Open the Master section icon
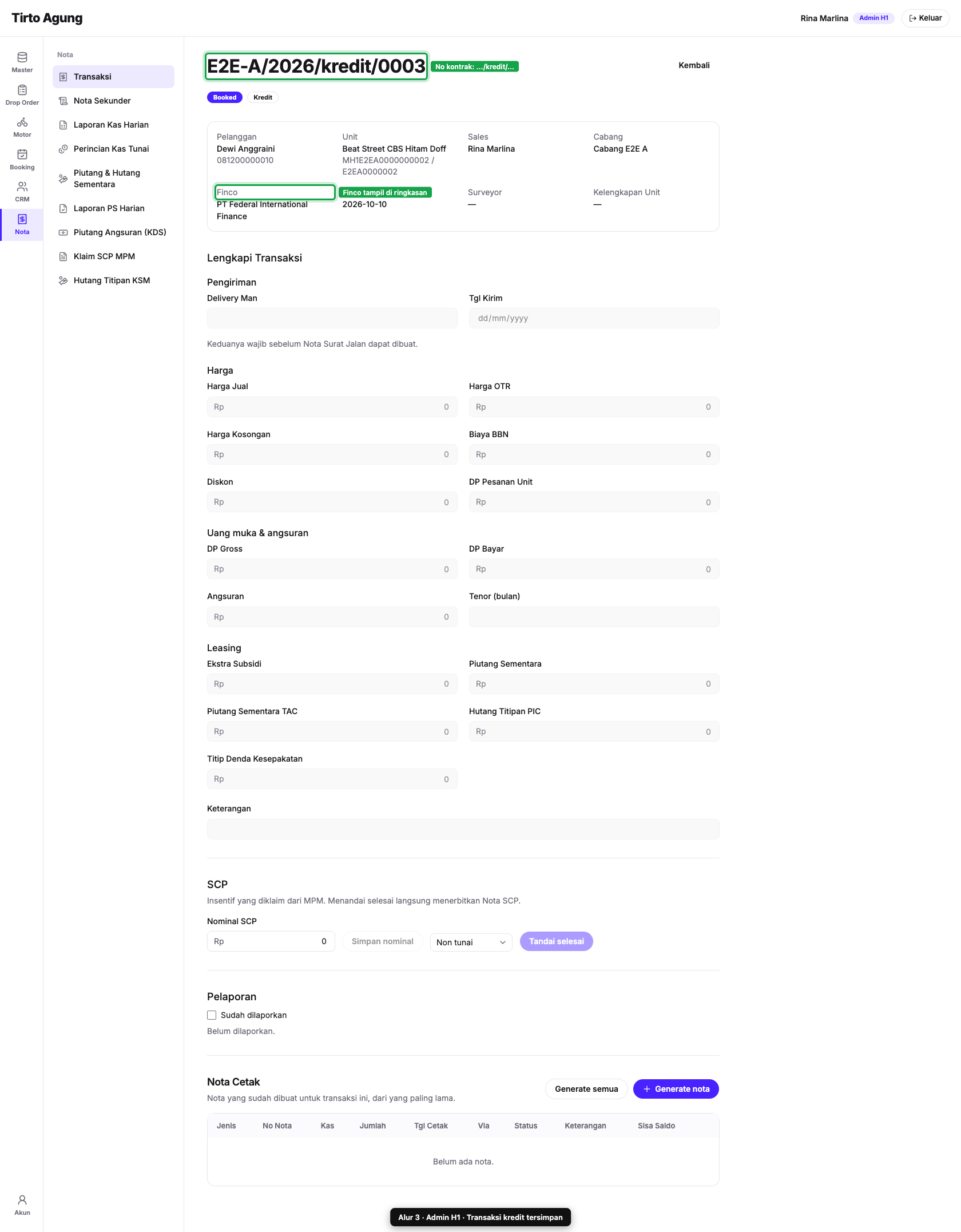Viewport: 961px width, 1232px height. click(22, 57)
